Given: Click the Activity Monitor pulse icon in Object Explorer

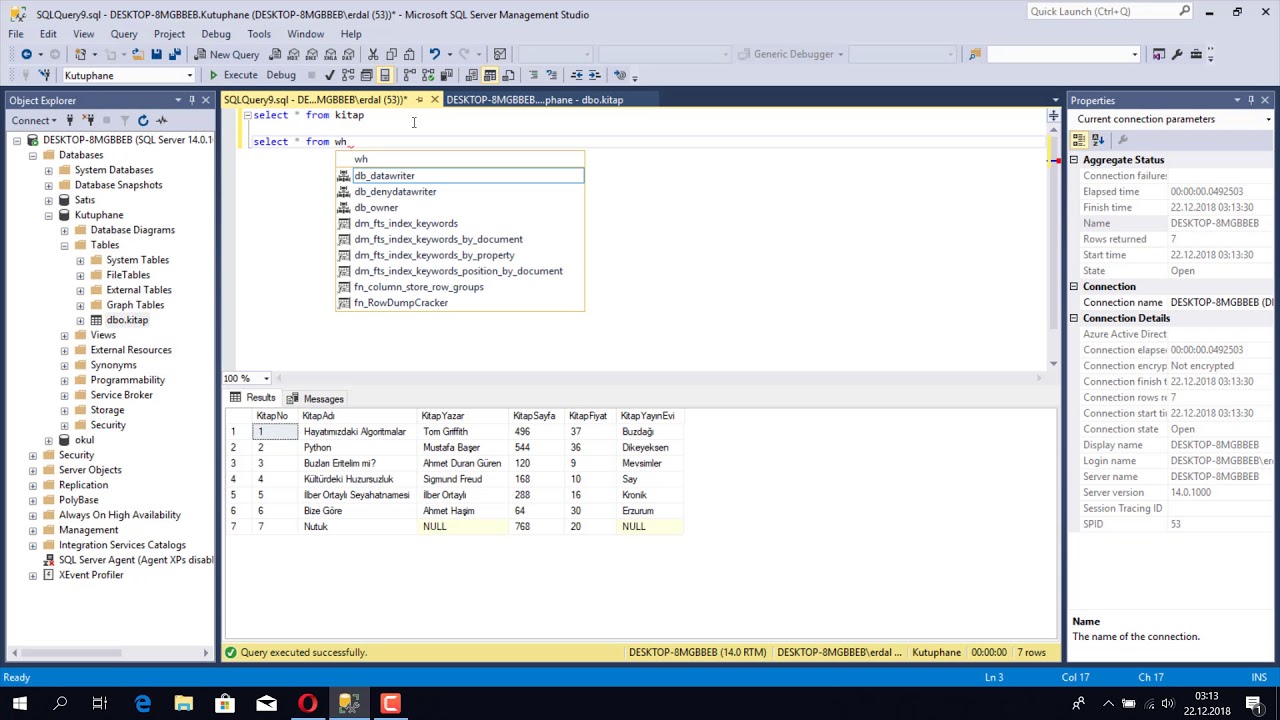Looking at the screenshot, I should pyautogui.click(x=160, y=120).
